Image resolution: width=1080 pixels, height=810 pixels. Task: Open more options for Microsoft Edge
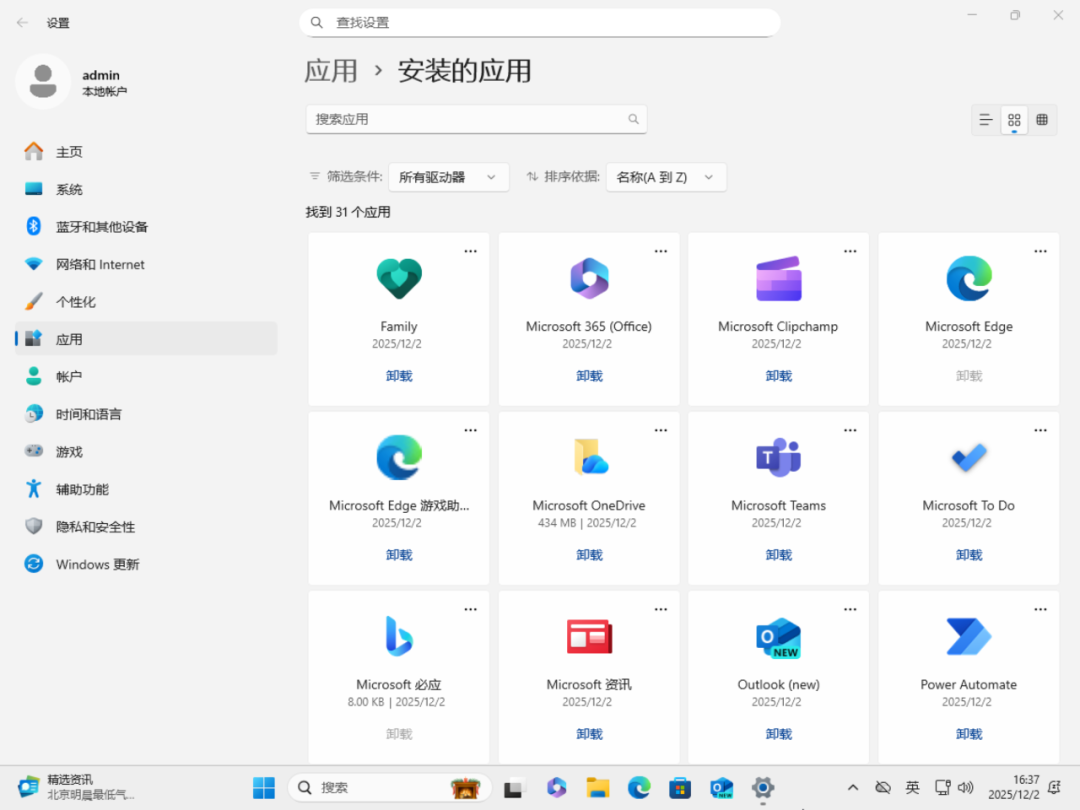(1040, 251)
